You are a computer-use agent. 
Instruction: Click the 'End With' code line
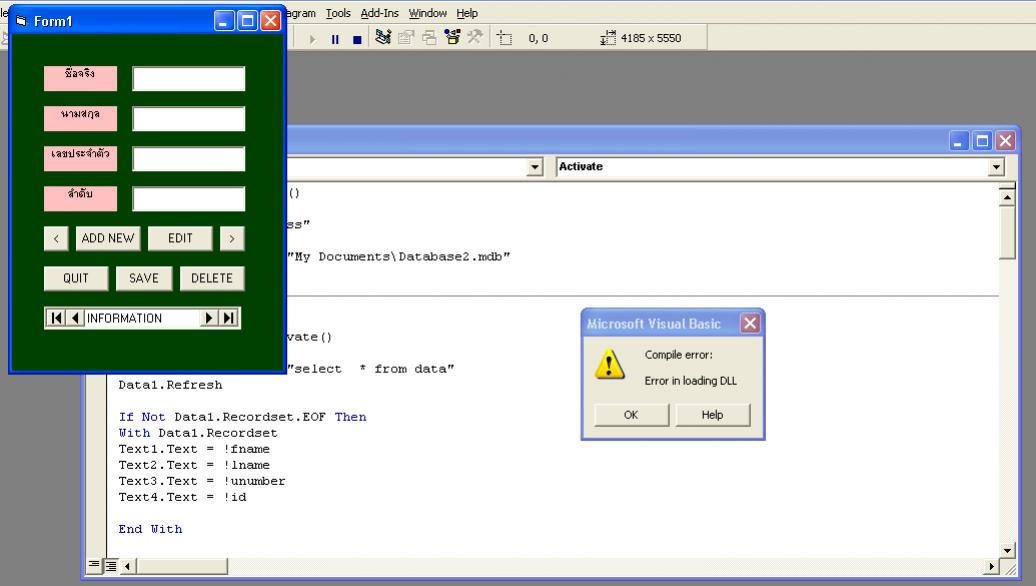[151, 529]
